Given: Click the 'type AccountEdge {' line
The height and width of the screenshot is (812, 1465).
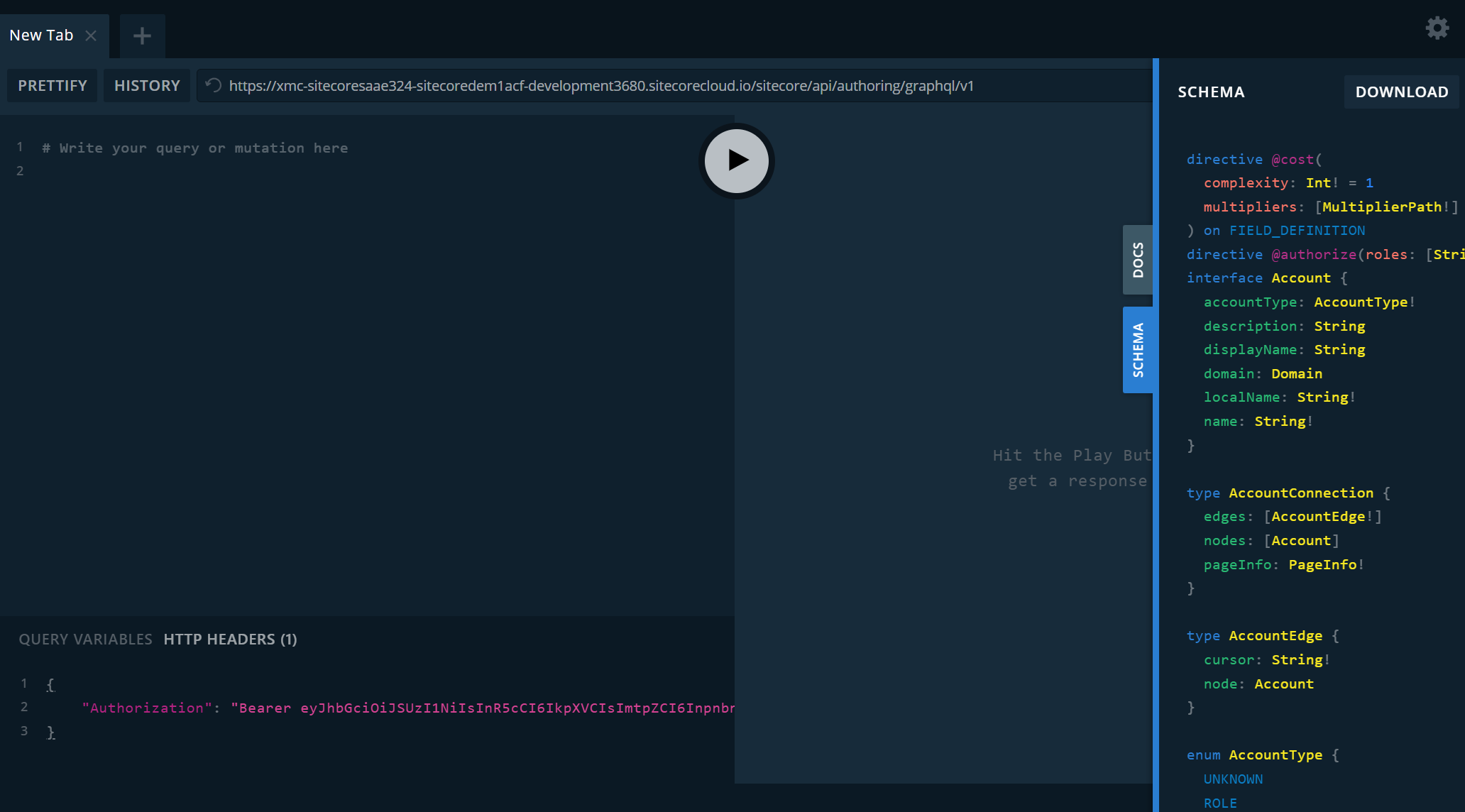Looking at the screenshot, I should (1263, 636).
